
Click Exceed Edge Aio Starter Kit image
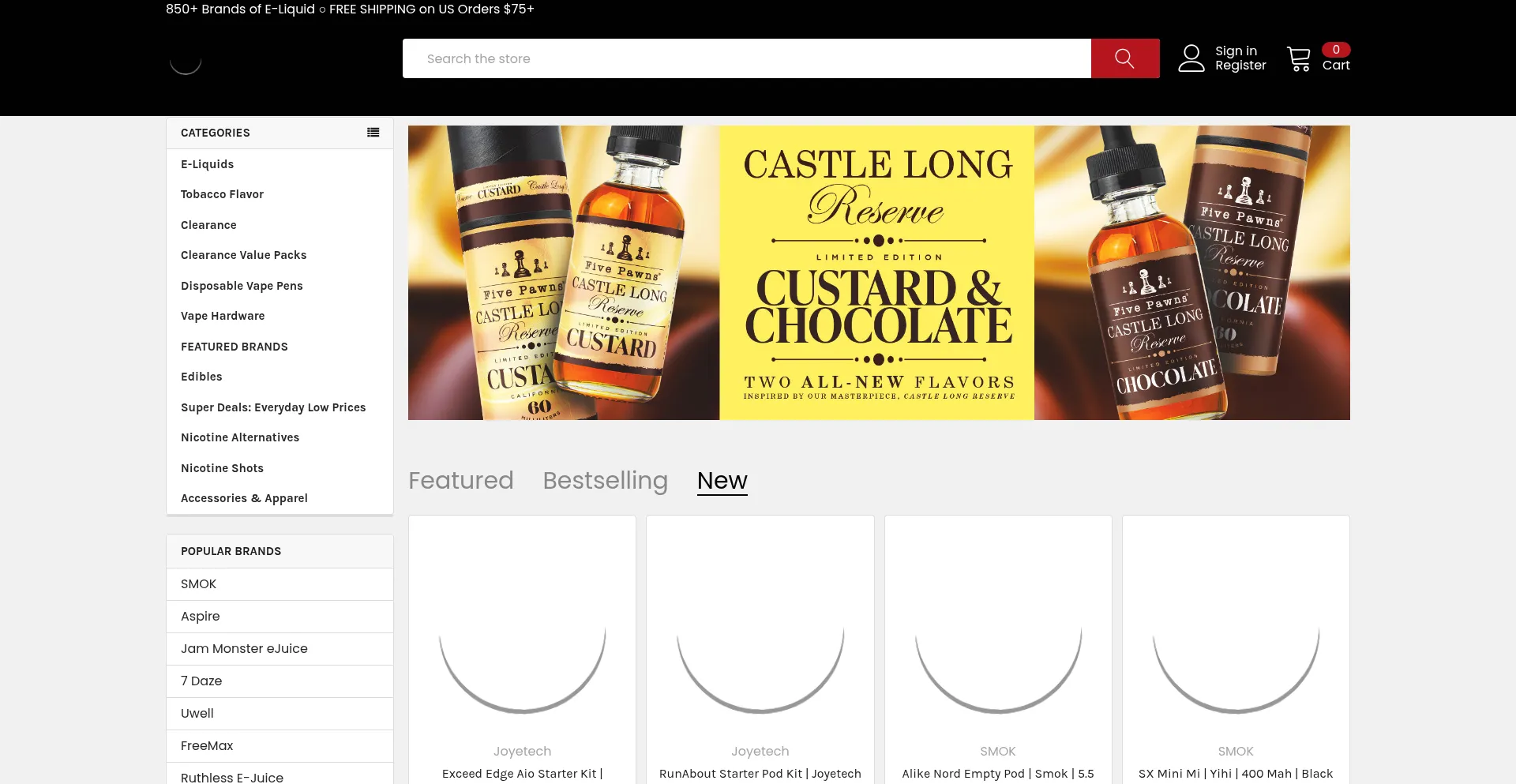522,630
